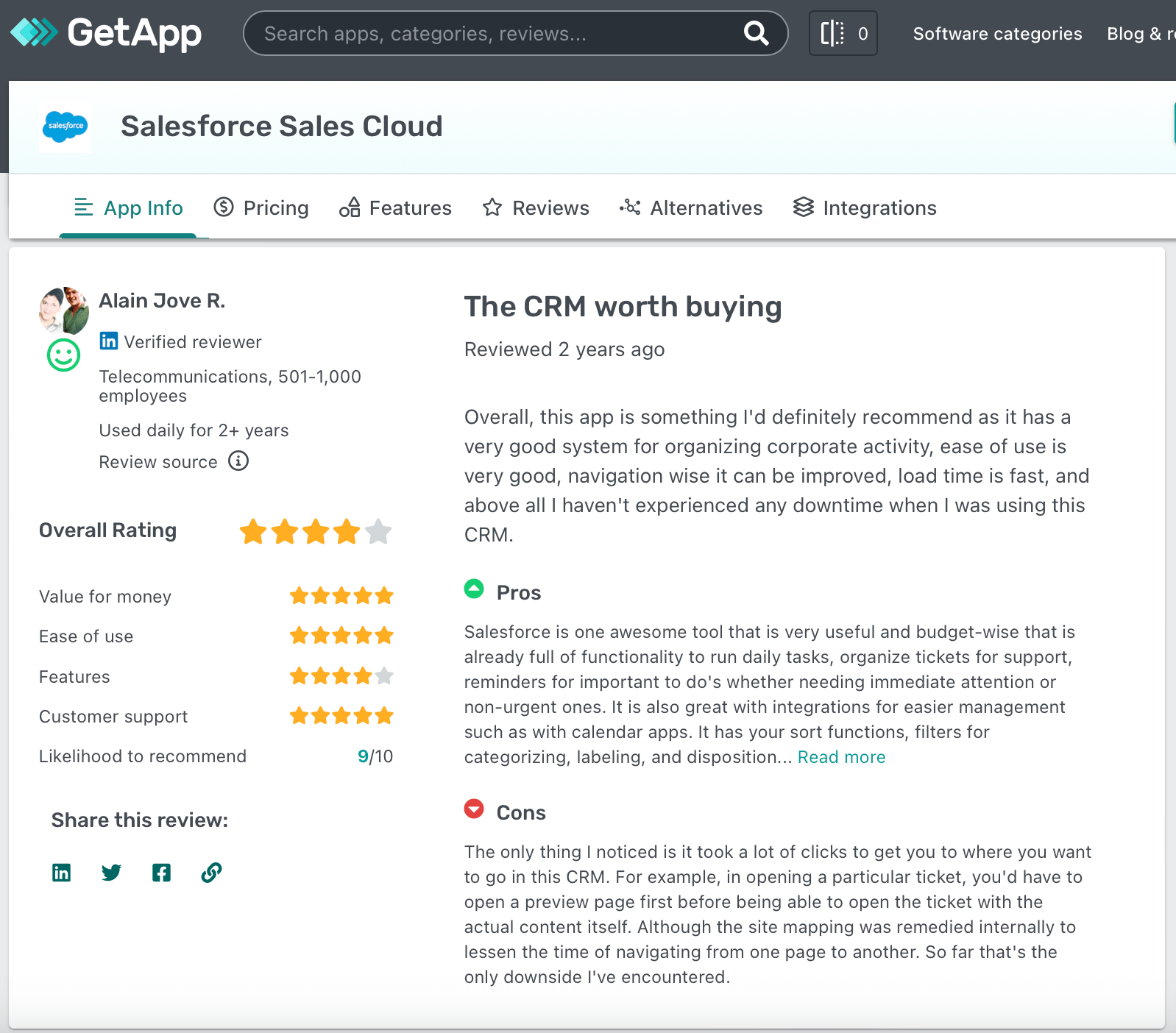Click the search magnifier icon
1176x1033 pixels.
[x=756, y=33]
